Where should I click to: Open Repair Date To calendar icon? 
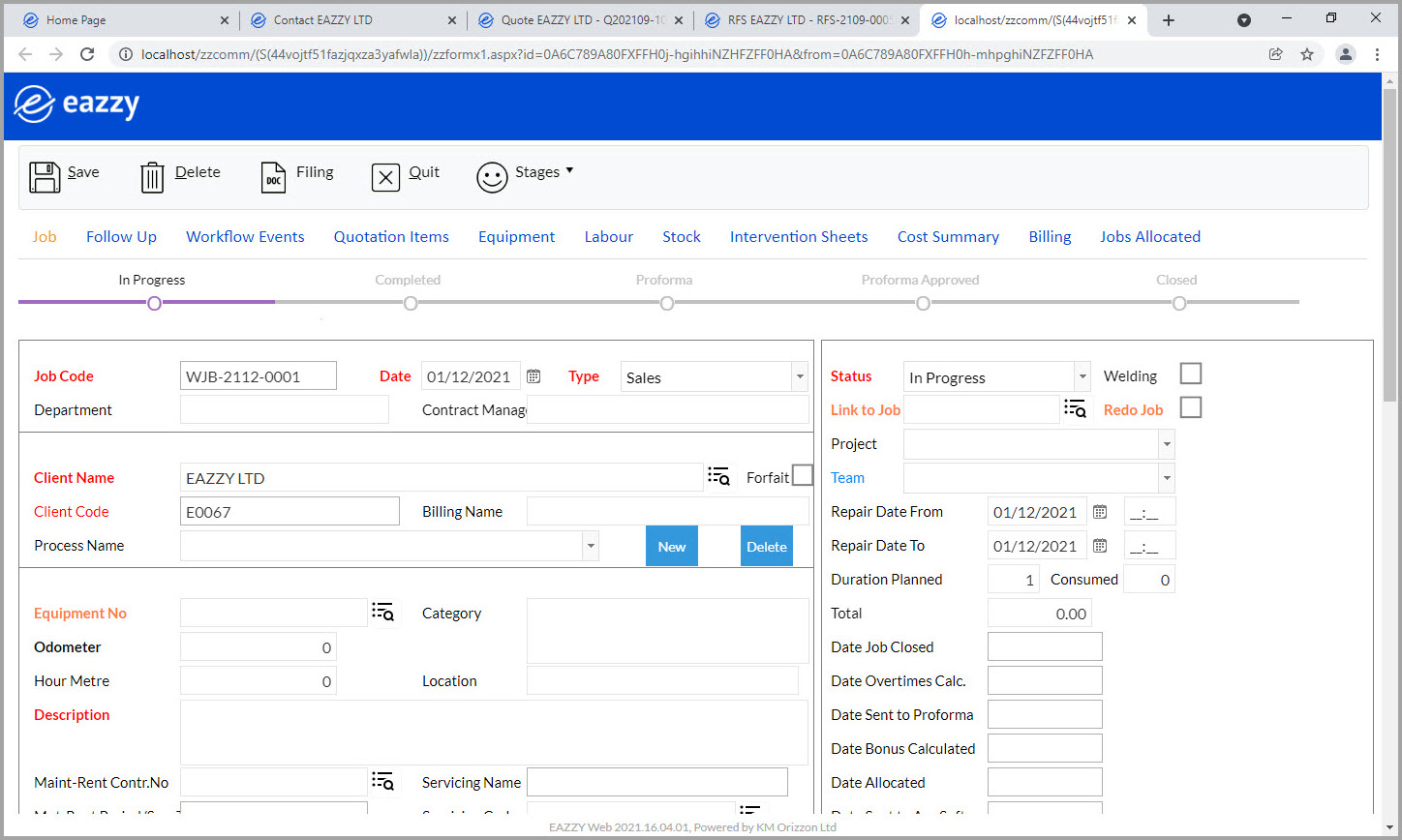pyautogui.click(x=1100, y=545)
